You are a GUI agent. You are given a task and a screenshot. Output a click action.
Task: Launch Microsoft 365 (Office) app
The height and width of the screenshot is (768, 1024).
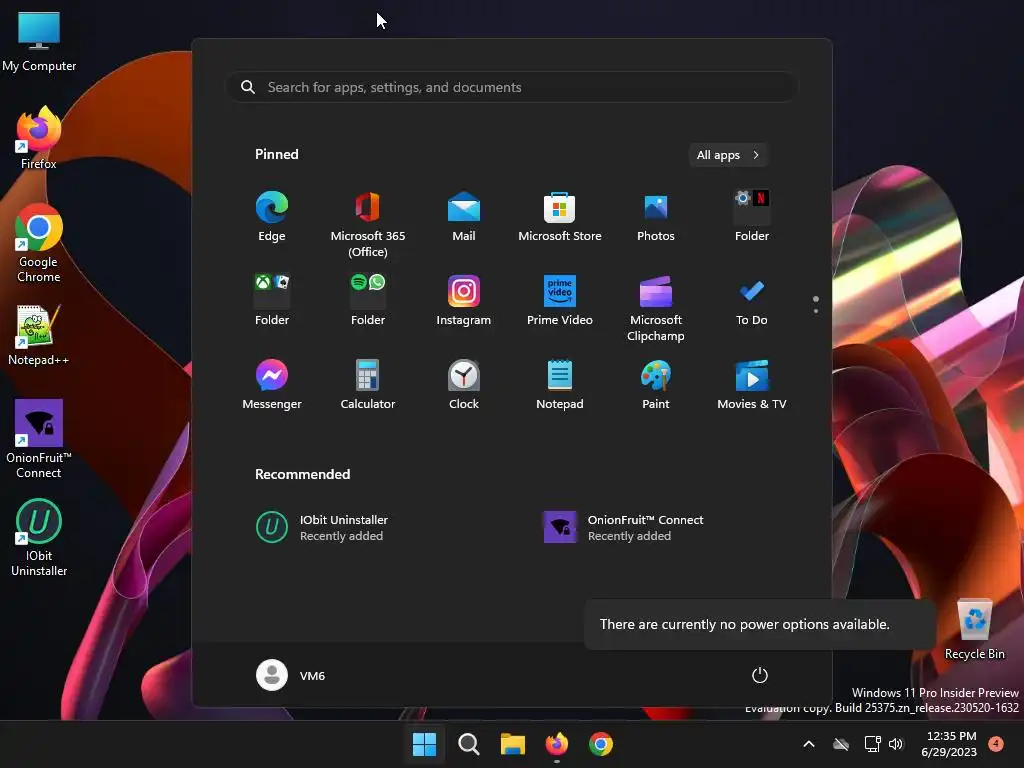pyautogui.click(x=368, y=224)
